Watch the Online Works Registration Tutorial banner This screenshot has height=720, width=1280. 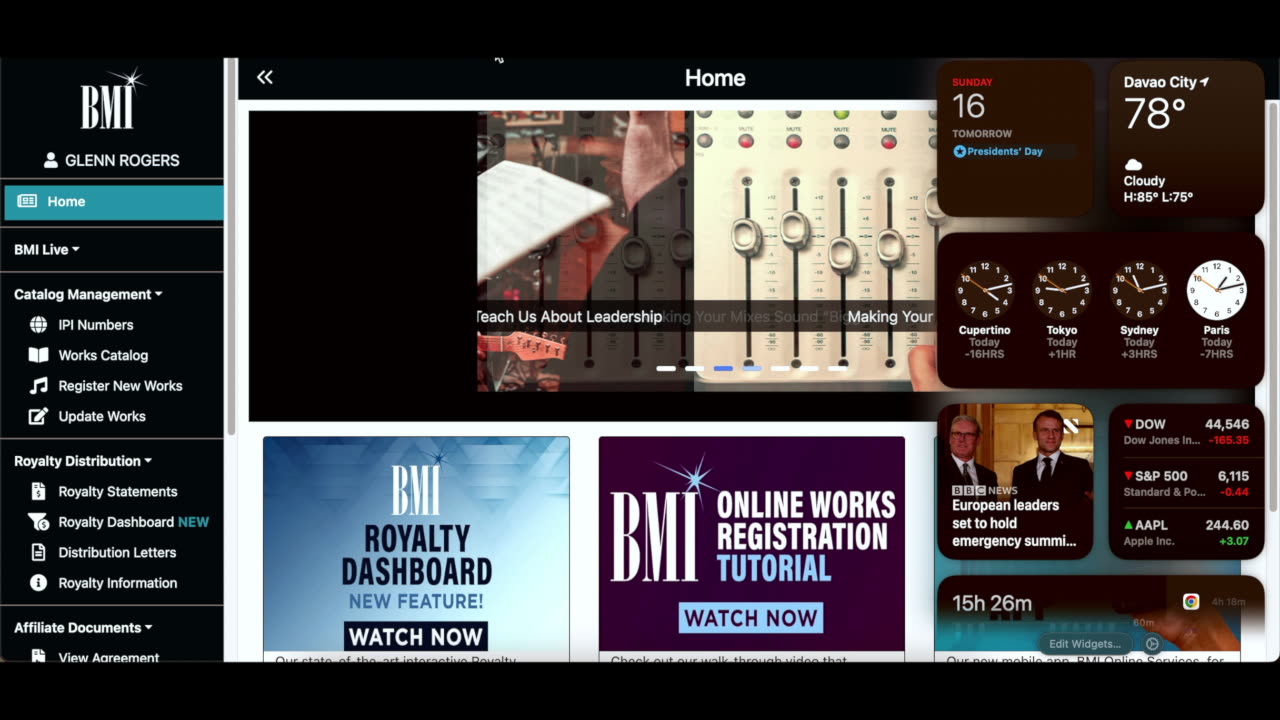click(x=752, y=544)
